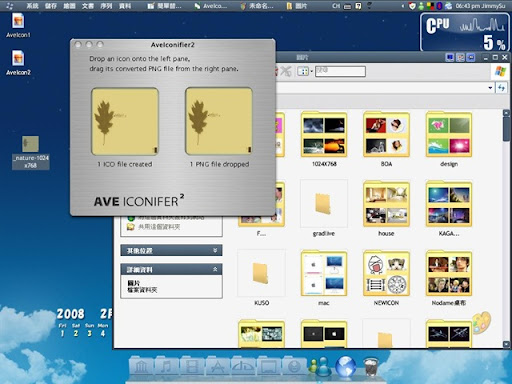Switch to AveIco... task in top bar

(x=211, y=6)
